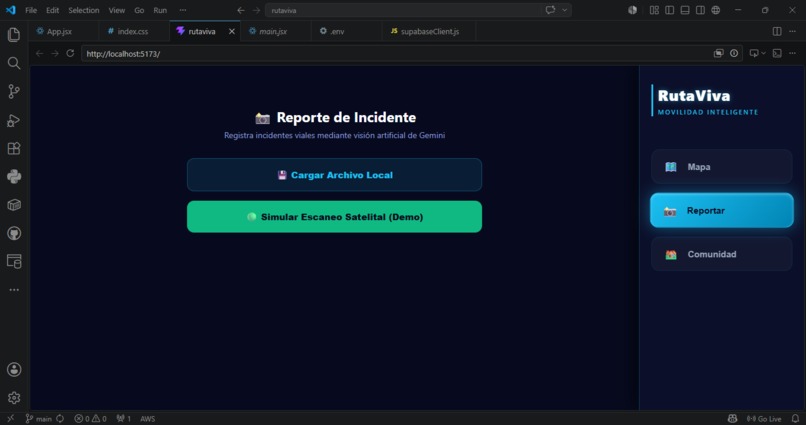Open the Selection menu
This screenshot has width=806, height=425.
click(84, 10)
